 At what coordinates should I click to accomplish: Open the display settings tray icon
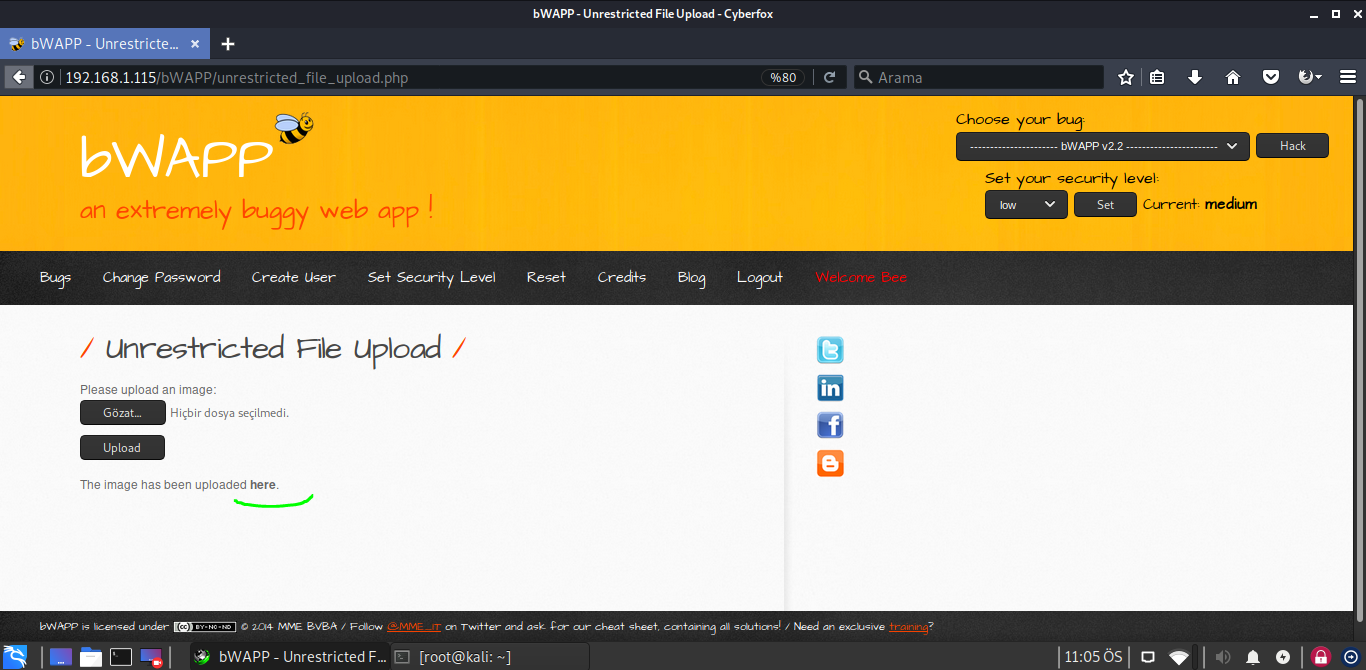point(1148,657)
